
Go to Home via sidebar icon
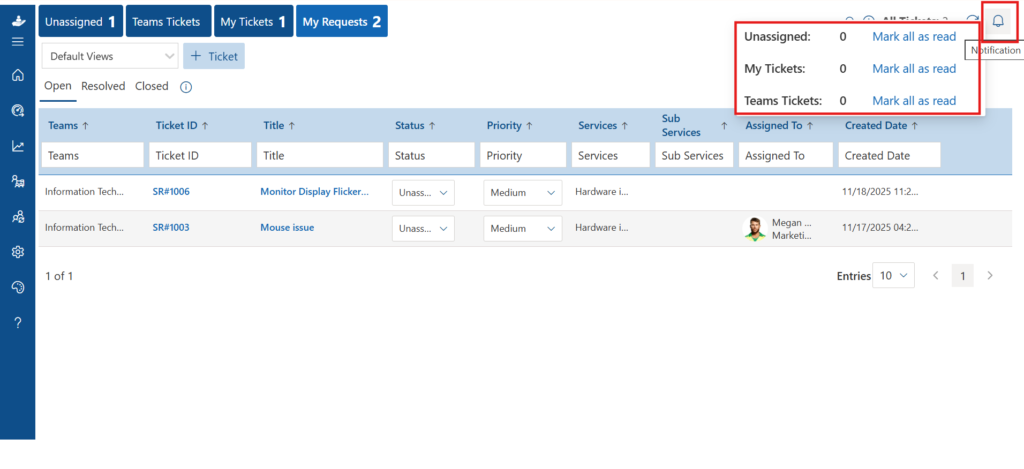click(17, 76)
